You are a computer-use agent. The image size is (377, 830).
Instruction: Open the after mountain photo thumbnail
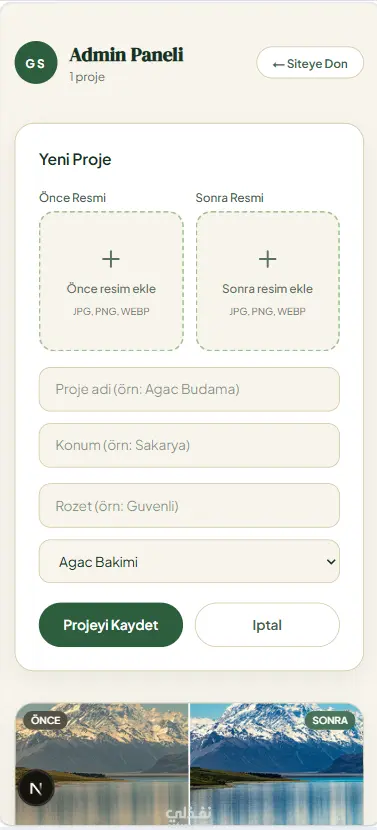[x=277, y=764]
